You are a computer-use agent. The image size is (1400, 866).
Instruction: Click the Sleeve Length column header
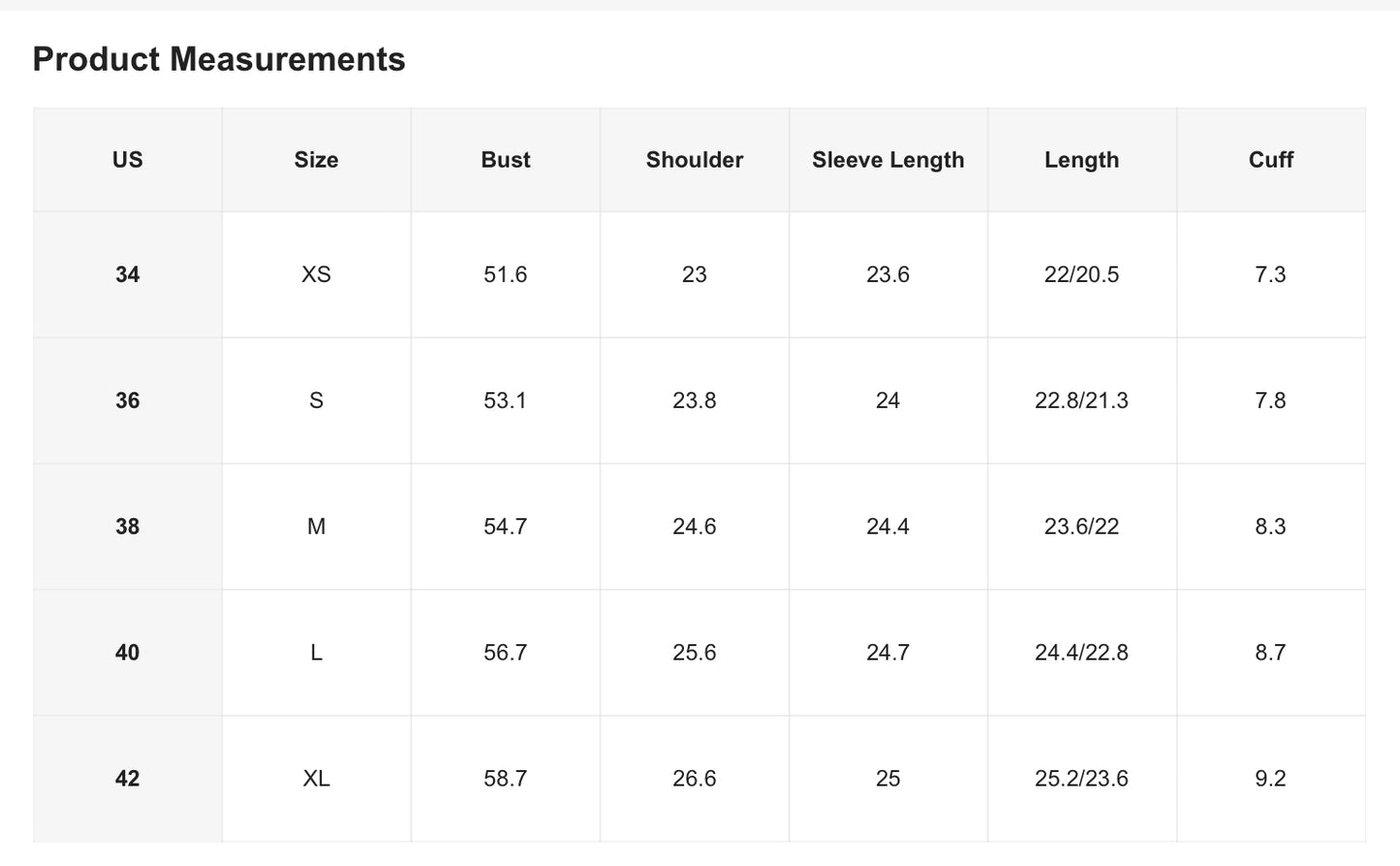pos(888,160)
